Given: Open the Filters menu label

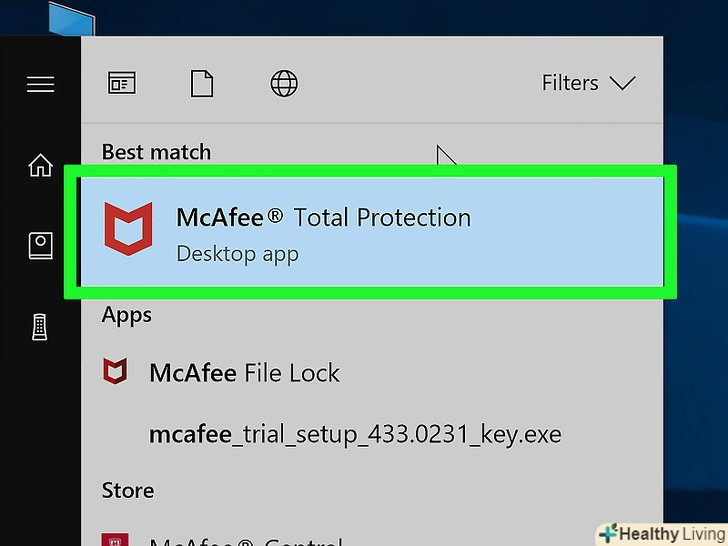Looking at the screenshot, I should tap(570, 84).
